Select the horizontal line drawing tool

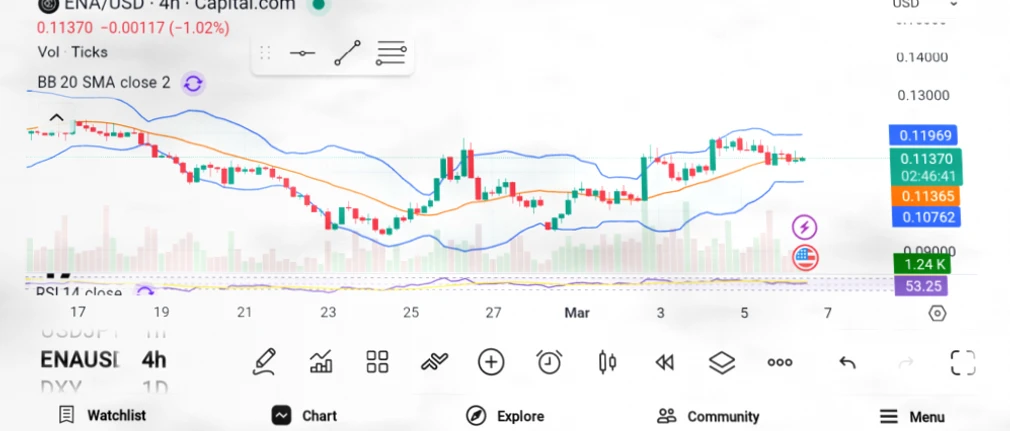[x=302, y=53]
